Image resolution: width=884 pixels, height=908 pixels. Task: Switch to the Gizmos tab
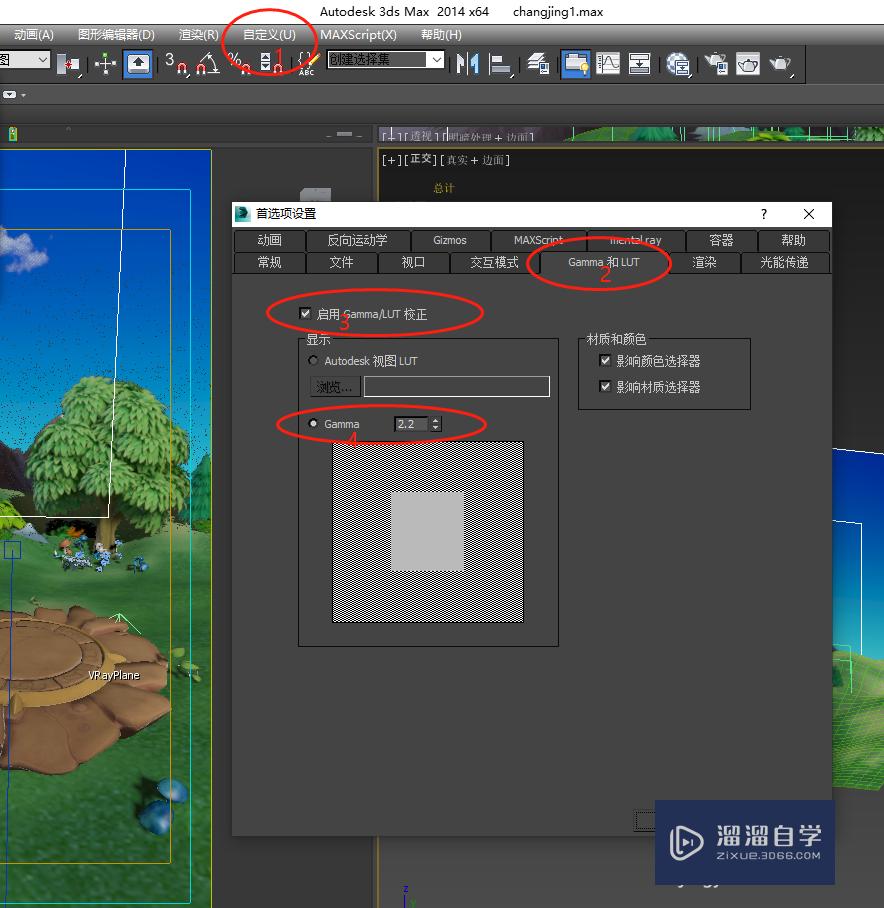pyautogui.click(x=450, y=240)
